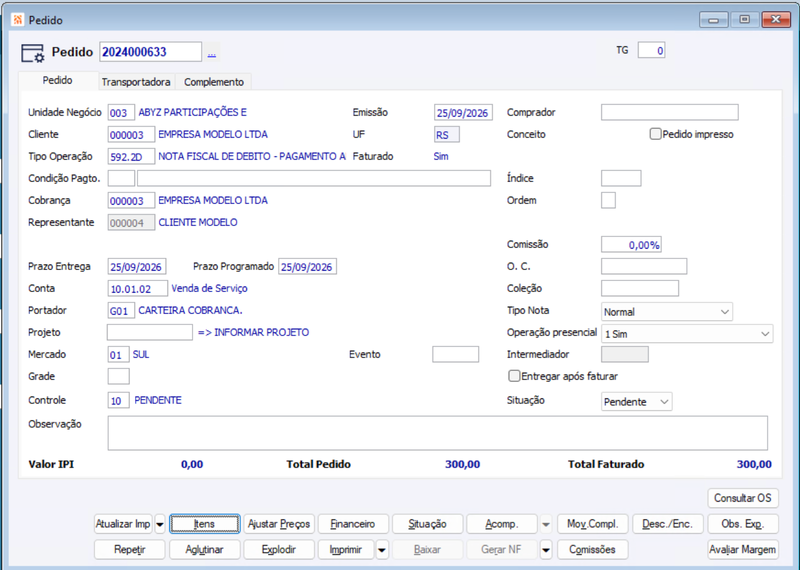Click the Cobrança code field
The height and width of the screenshot is (570, 800).
pos(131,201)
